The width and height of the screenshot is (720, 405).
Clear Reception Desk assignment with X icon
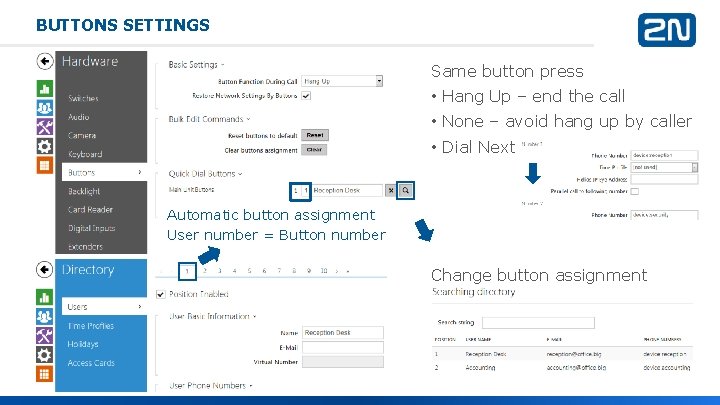(390, 190)
